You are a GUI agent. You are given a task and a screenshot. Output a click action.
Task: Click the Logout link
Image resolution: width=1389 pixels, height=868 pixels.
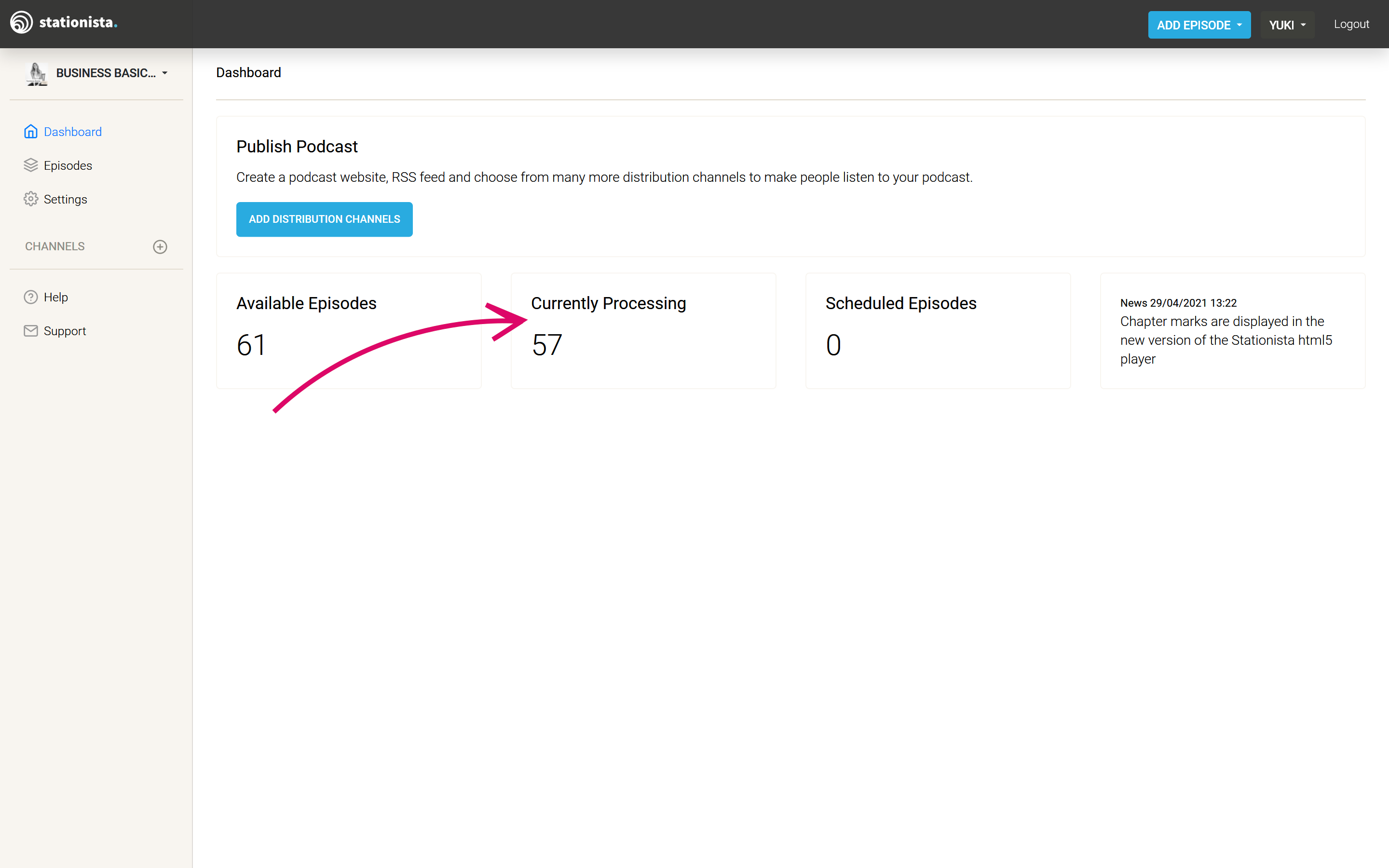tap(1351, 24)
